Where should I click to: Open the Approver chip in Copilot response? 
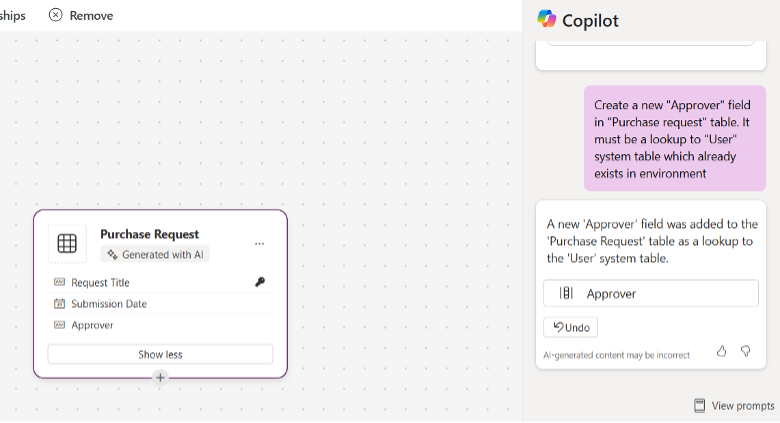(651, 293)
